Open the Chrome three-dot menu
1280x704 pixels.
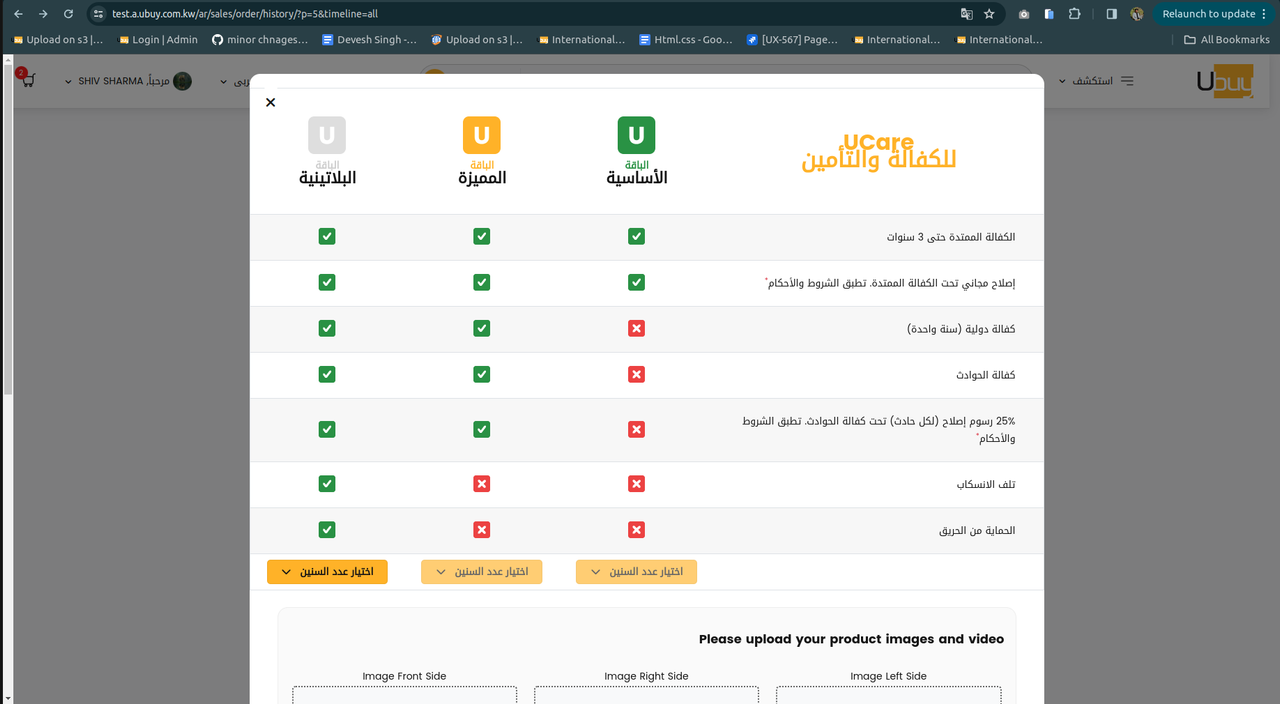pos(1265,14)
